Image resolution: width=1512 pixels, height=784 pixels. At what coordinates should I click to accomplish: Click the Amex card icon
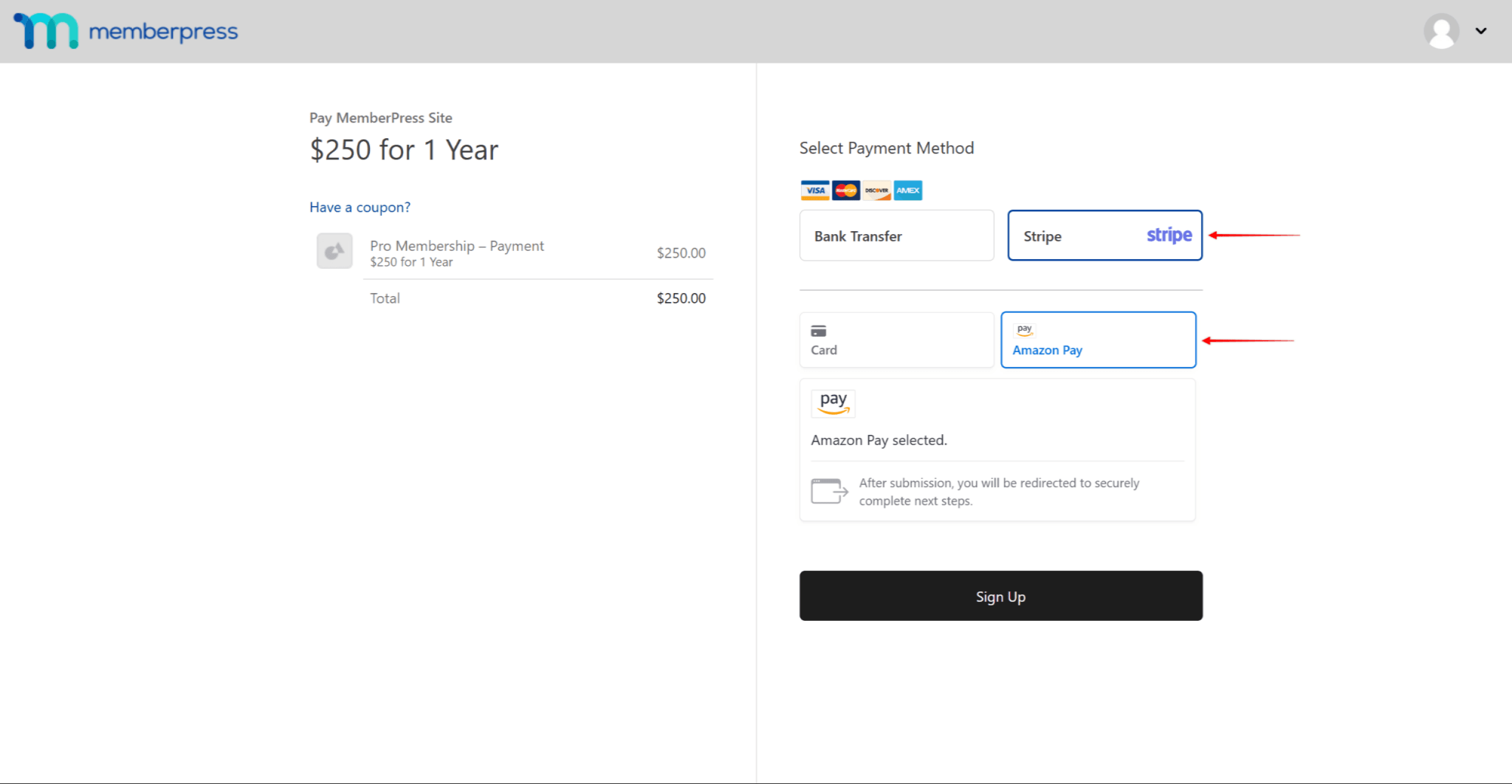907,190
